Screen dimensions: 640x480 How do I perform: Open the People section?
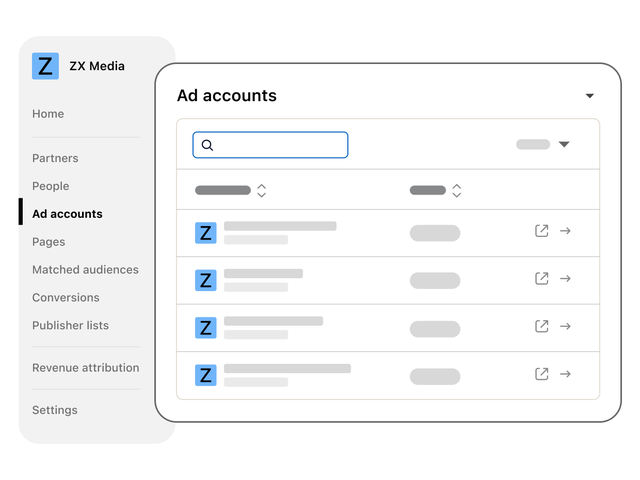pos(51,186)
